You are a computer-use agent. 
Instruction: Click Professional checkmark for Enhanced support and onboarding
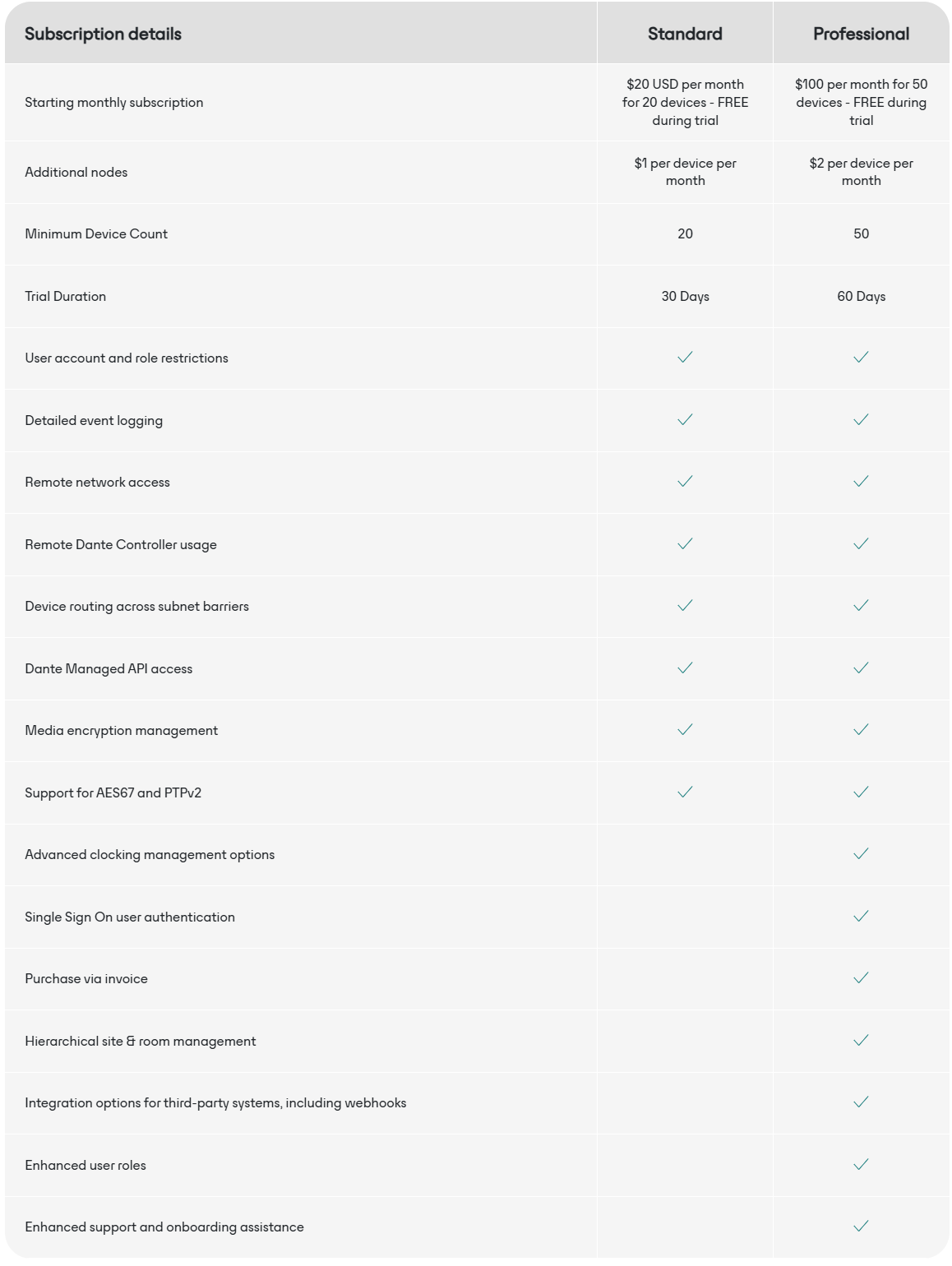(x=861, y=1226)
